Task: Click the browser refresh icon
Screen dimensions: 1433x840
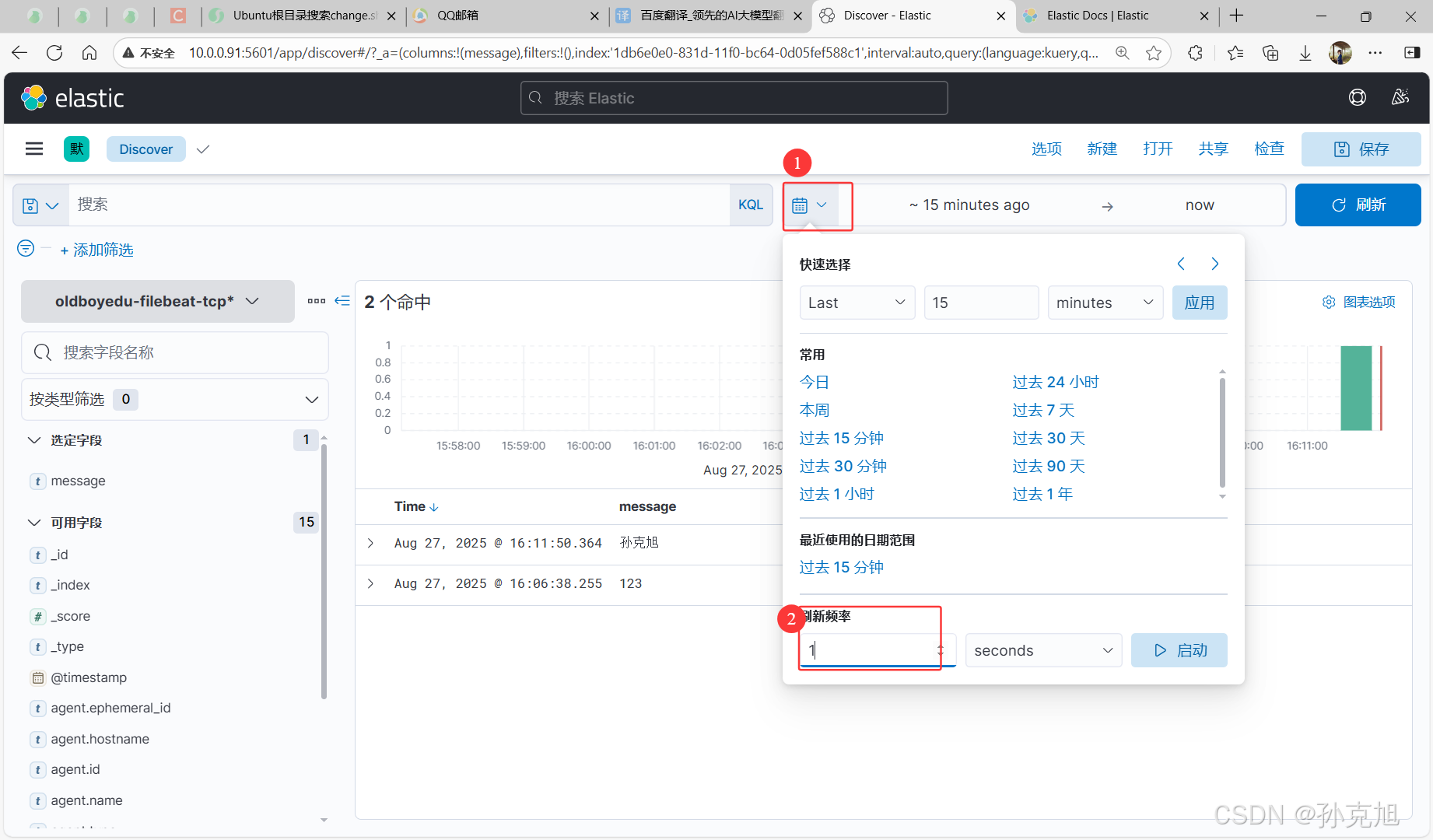Action: point(54,53)
